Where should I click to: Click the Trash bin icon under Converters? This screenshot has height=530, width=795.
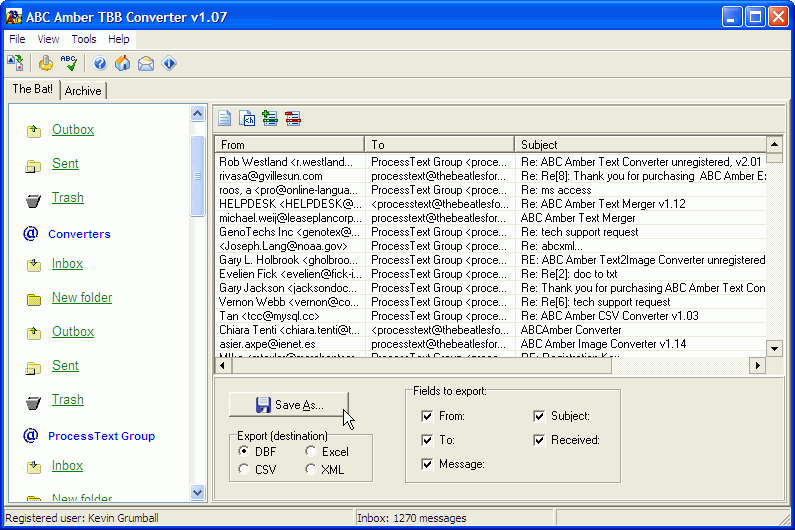pos(33,403)
